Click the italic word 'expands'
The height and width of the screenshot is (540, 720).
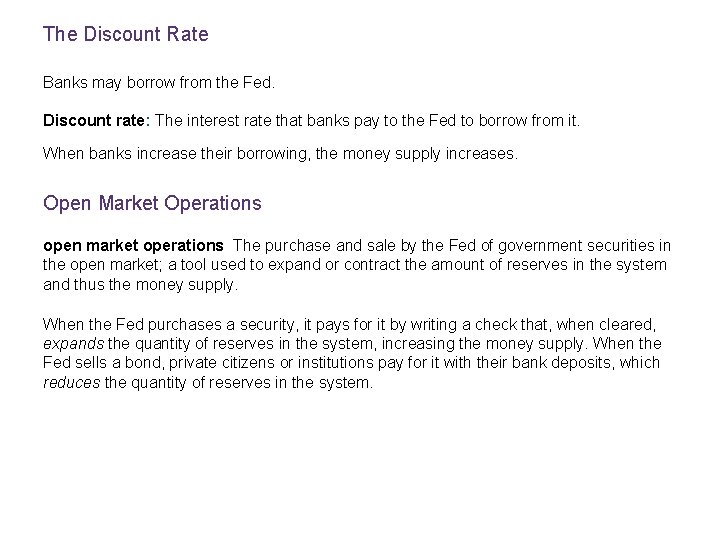coord(70,345)
